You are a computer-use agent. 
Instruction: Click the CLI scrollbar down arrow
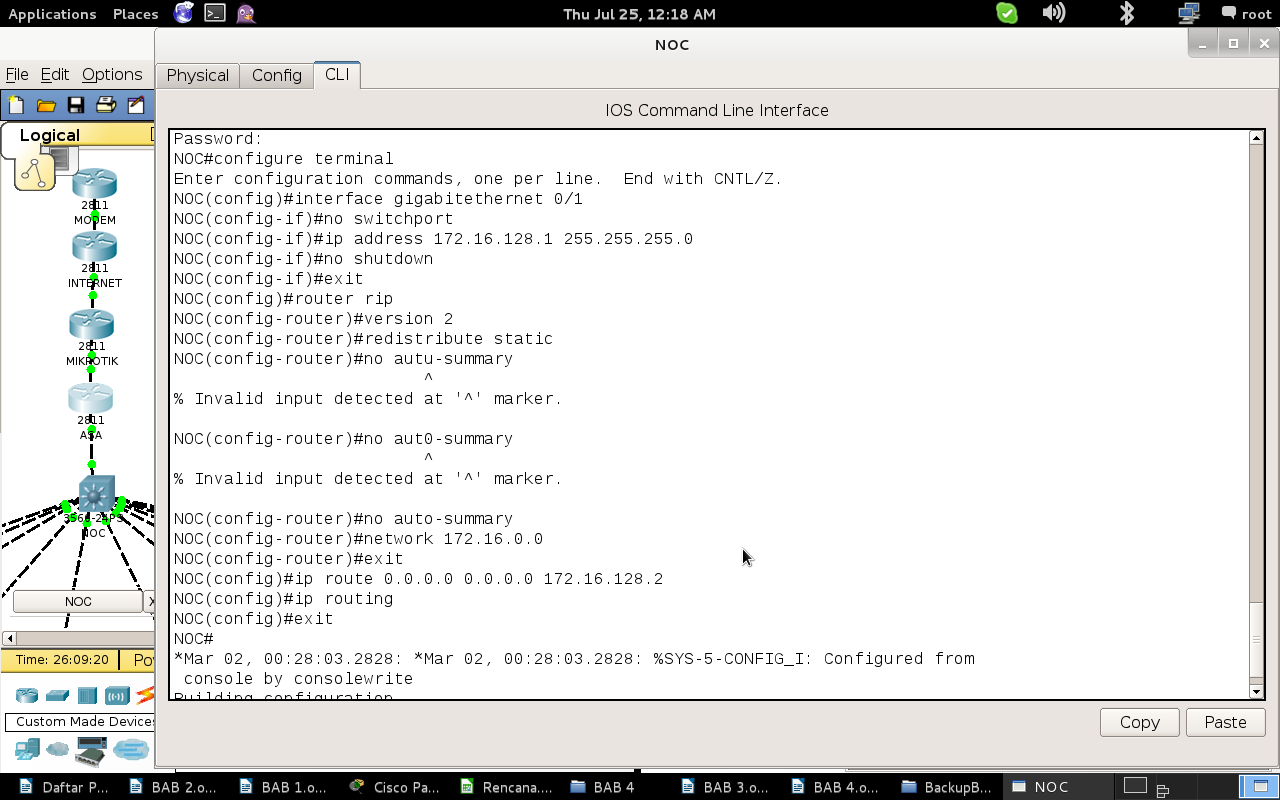pos(1257,691)
